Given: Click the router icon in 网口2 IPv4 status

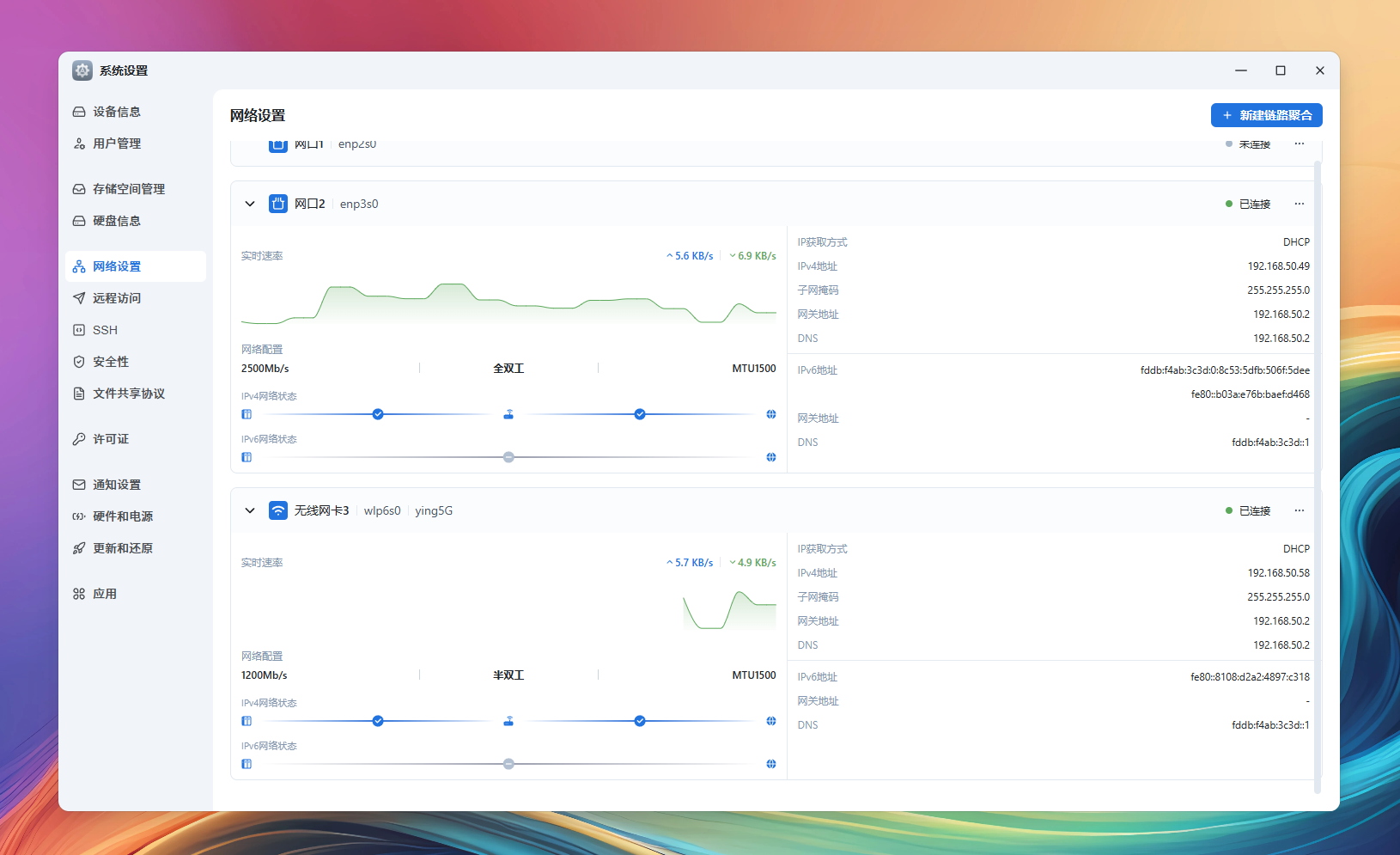Looking at the screenshot, I should click(x=508, y=414).
